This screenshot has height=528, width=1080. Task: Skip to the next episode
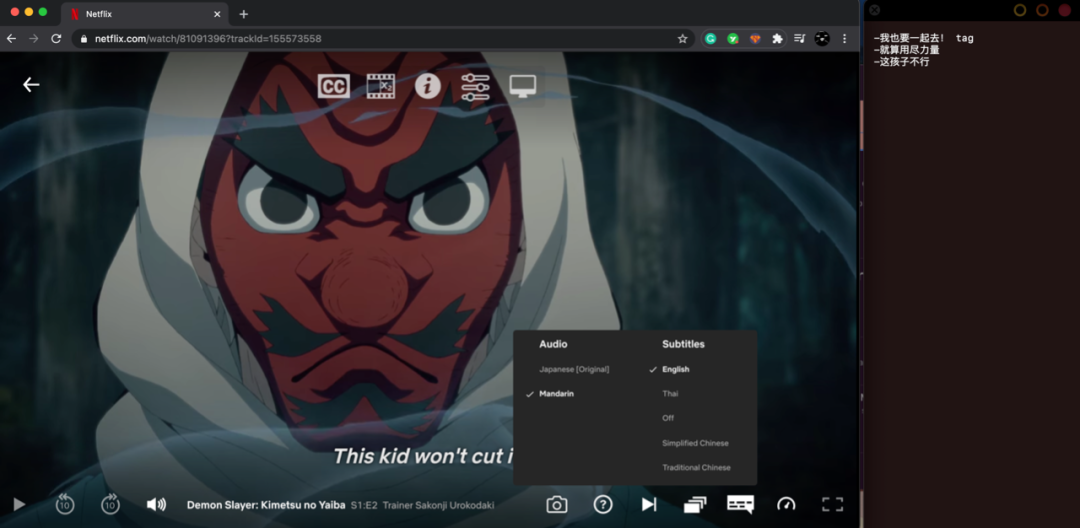pyautogui.click(x=649, y=505)
